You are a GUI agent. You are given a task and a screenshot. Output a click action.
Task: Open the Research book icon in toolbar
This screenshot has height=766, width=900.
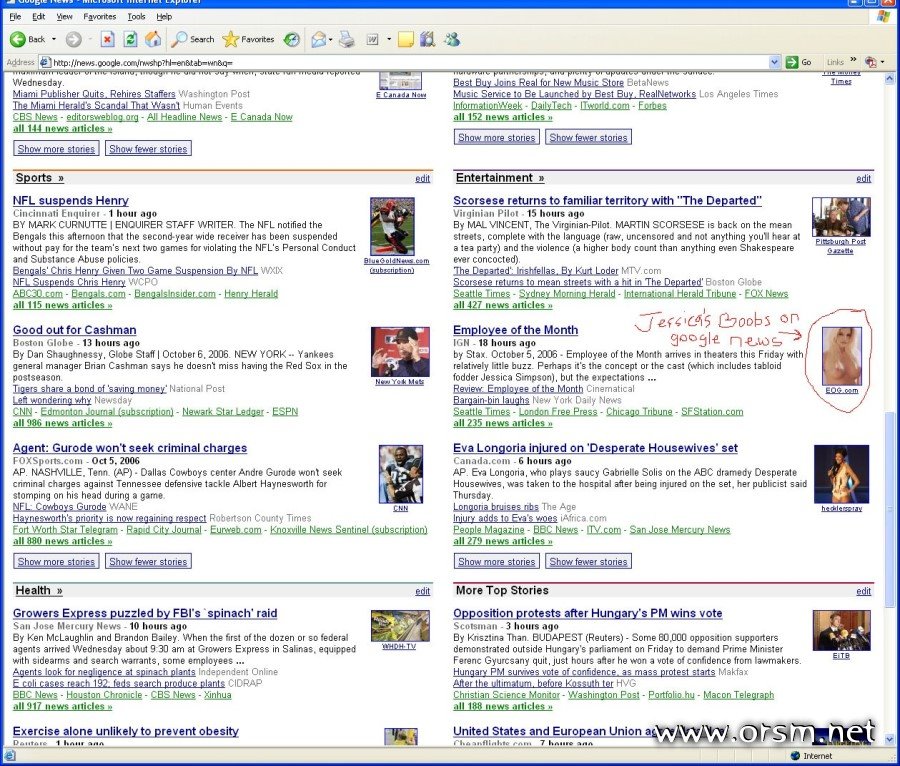(428, 39)
